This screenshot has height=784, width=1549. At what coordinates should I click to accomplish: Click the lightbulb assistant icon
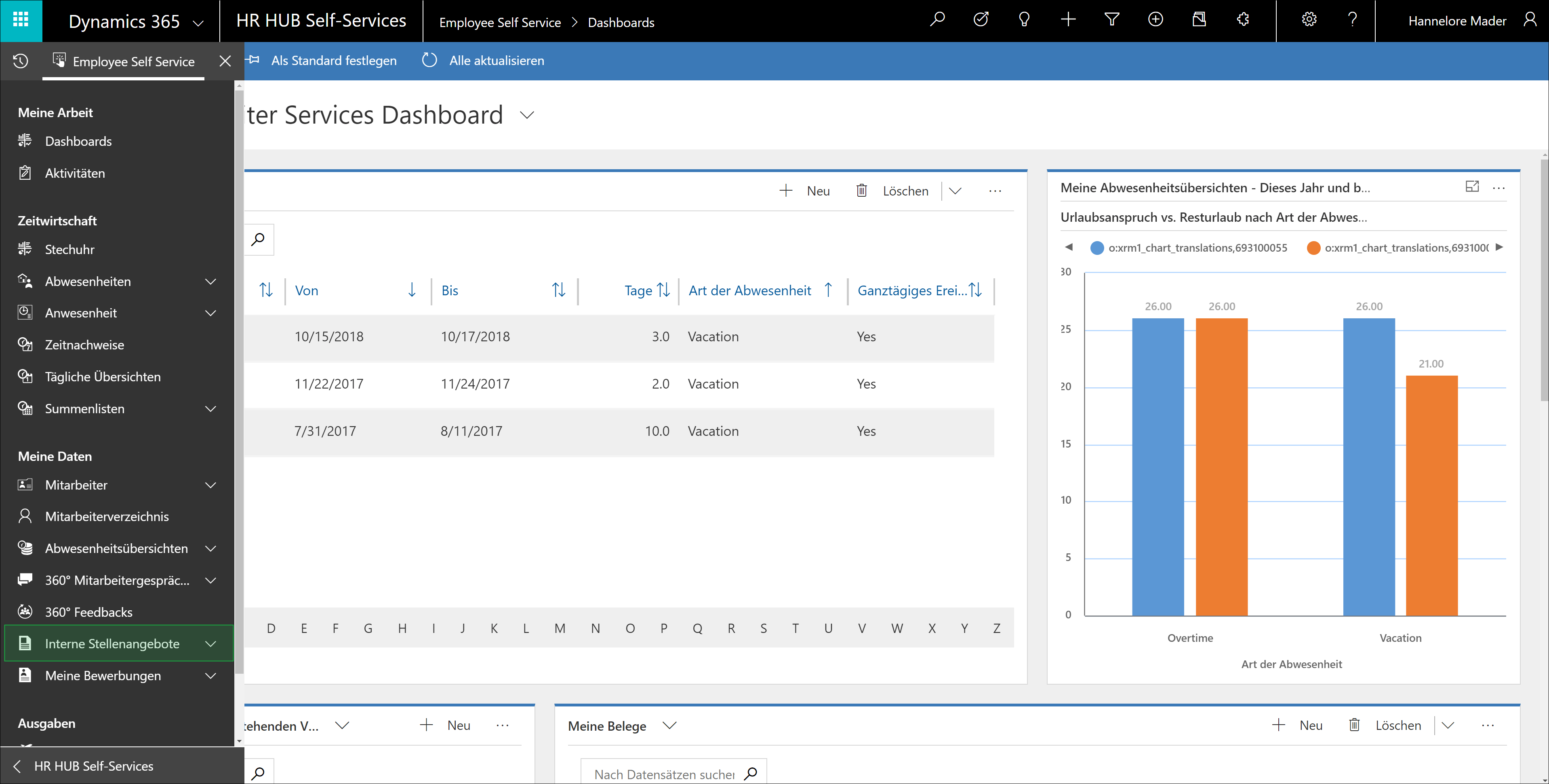(x=1024, y=20)
